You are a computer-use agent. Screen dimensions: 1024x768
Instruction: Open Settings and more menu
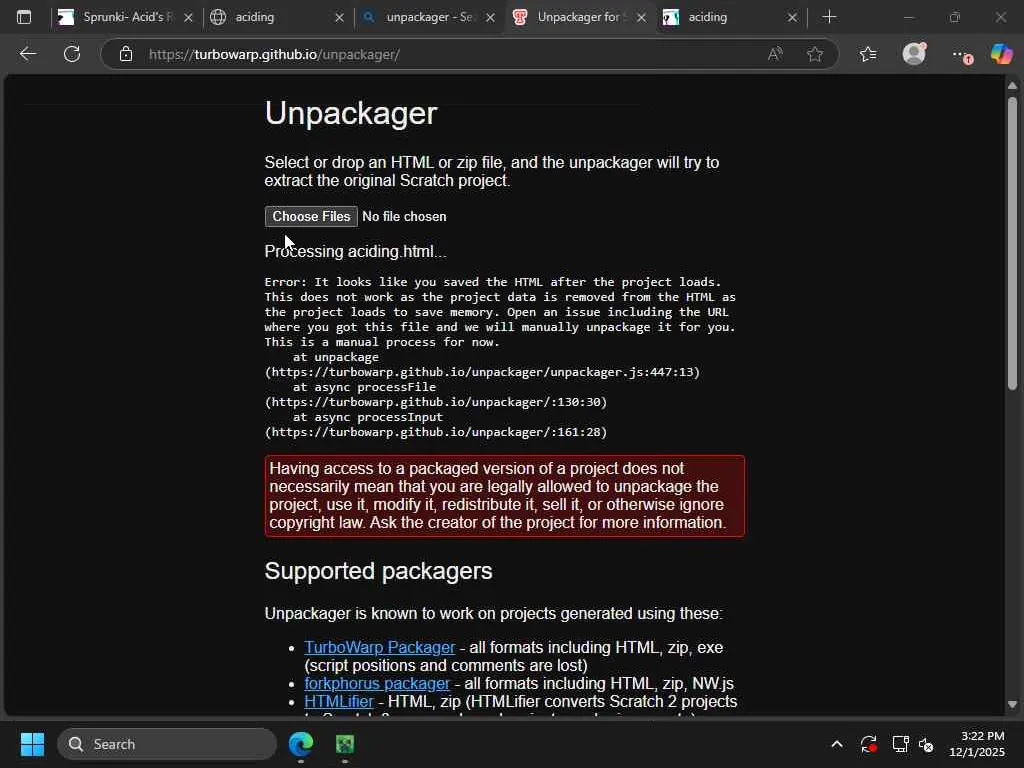point(961,55)
